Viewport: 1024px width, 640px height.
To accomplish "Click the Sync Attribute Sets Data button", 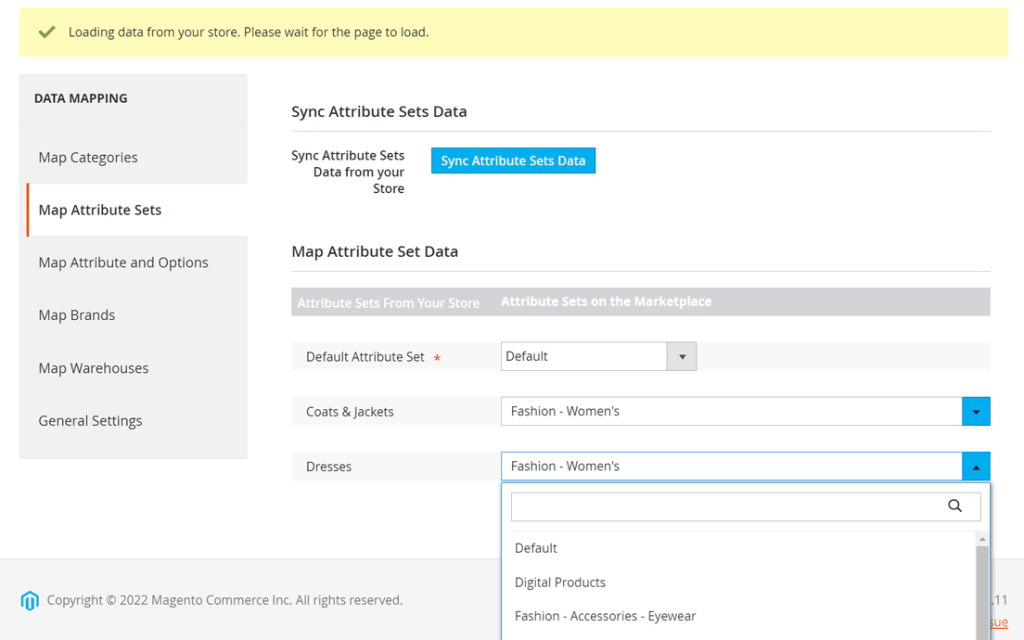I will click(x=513, y=161).
